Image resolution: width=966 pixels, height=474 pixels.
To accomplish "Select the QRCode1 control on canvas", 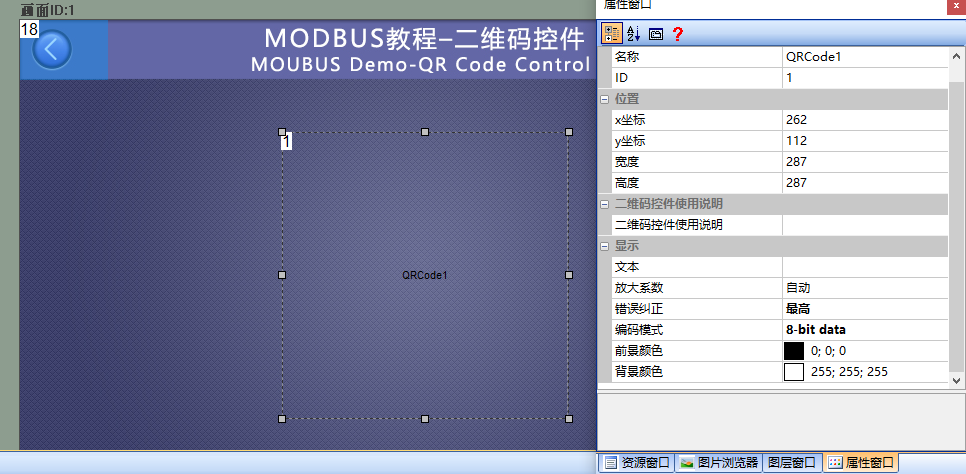I will tap(425, 276).
